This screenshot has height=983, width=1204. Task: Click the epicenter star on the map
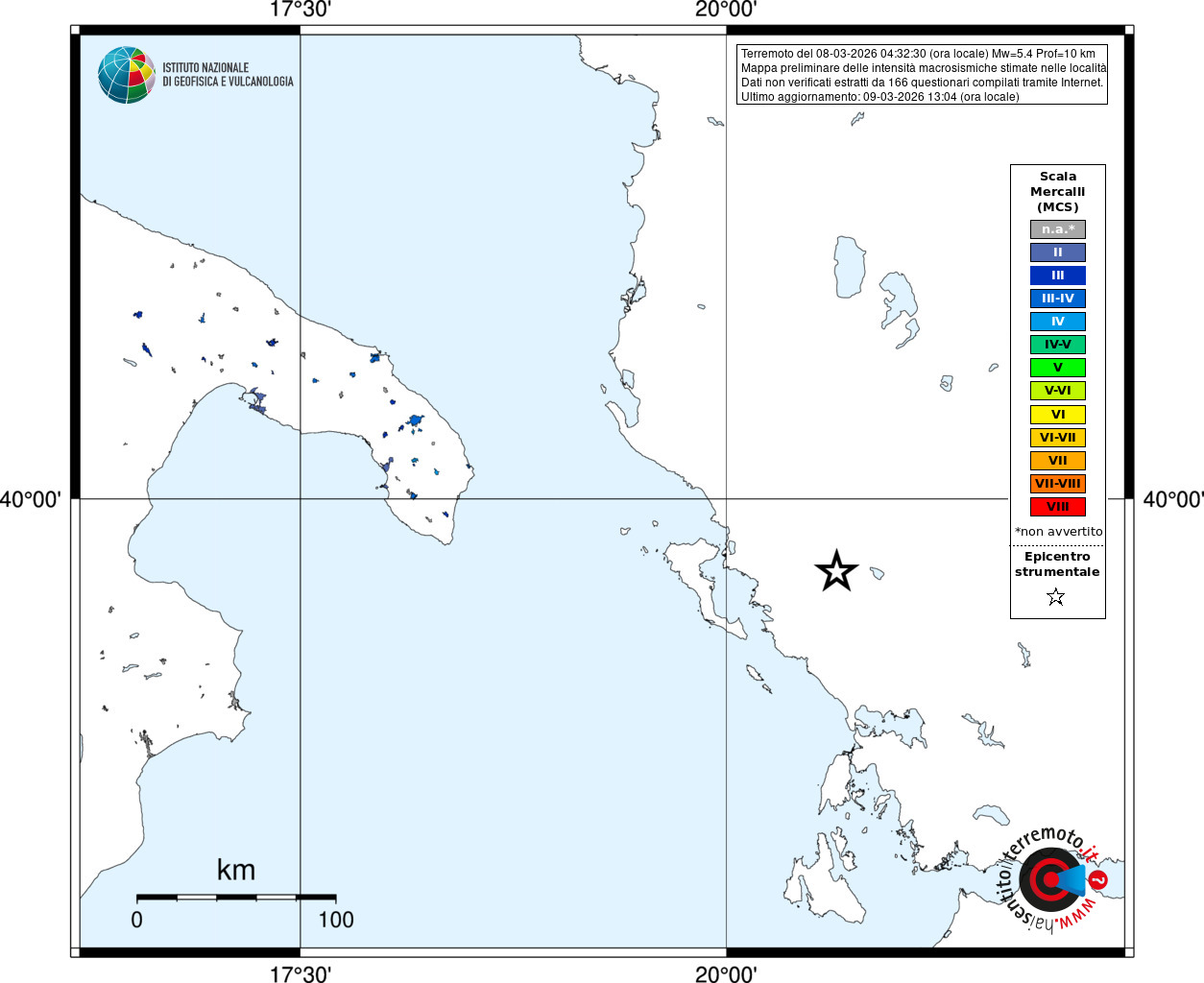coord(836,571)
